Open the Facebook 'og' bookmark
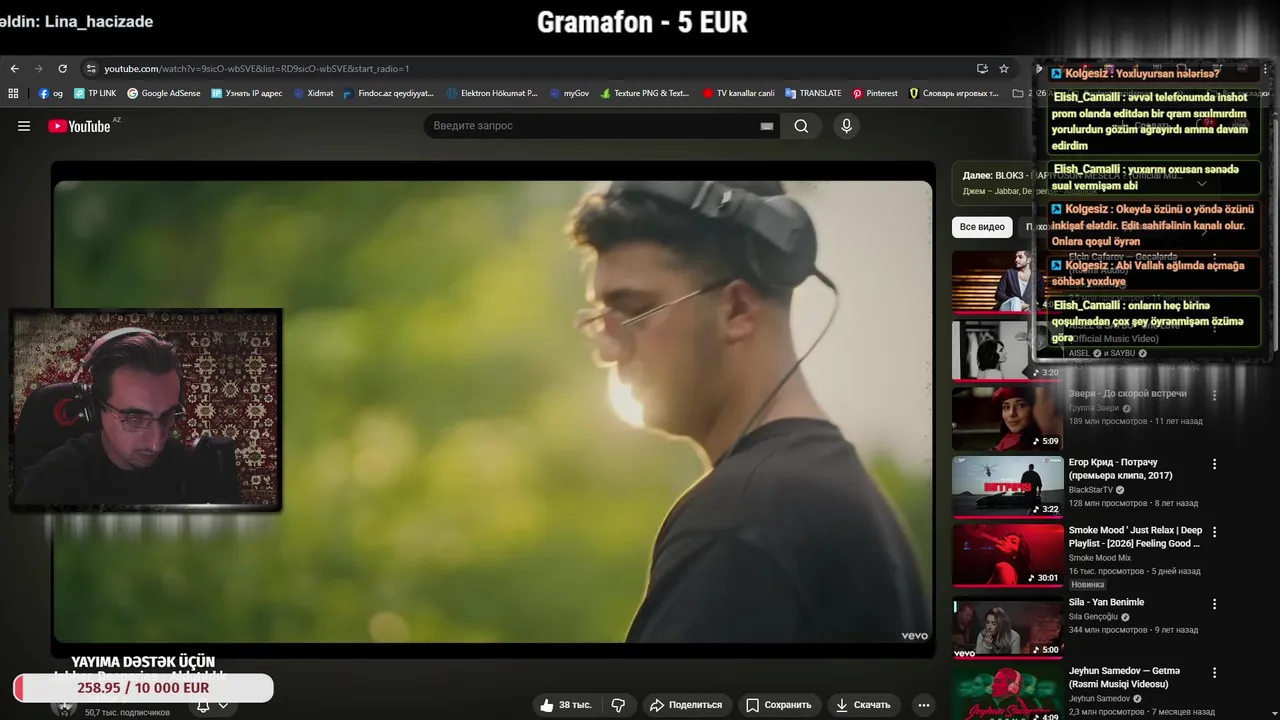 51,93
